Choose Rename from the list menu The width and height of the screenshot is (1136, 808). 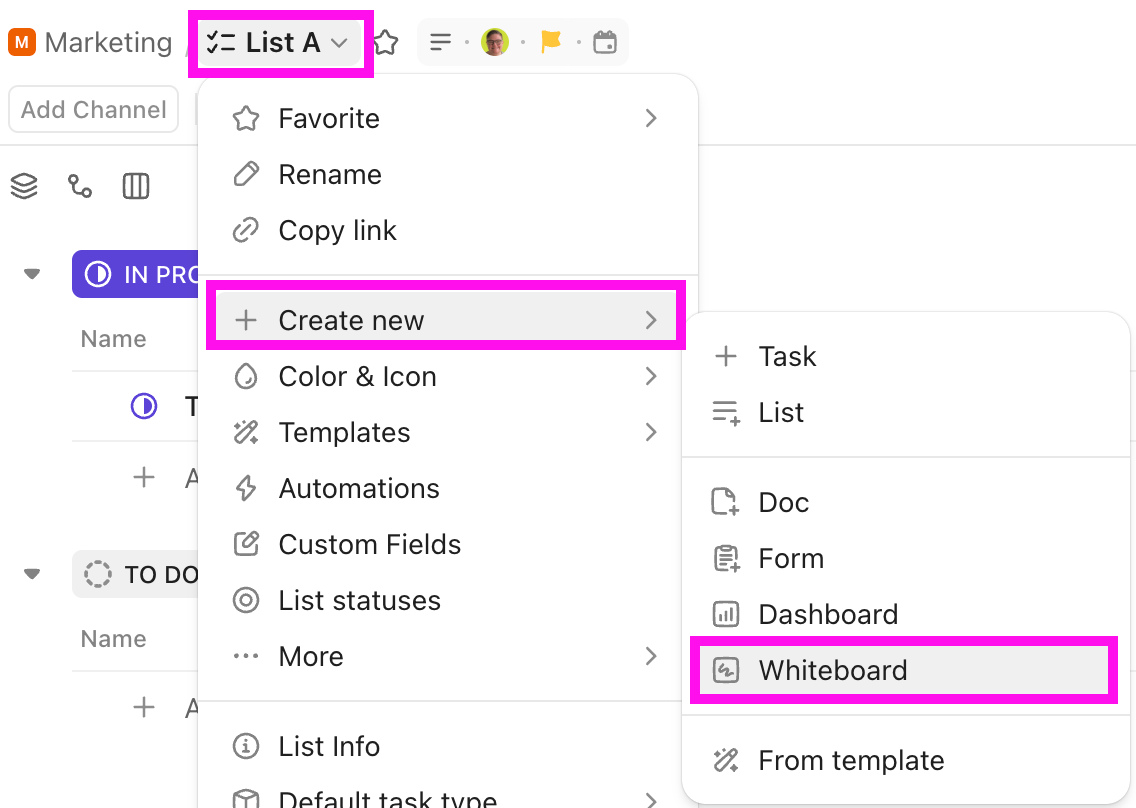click(330, 174)
